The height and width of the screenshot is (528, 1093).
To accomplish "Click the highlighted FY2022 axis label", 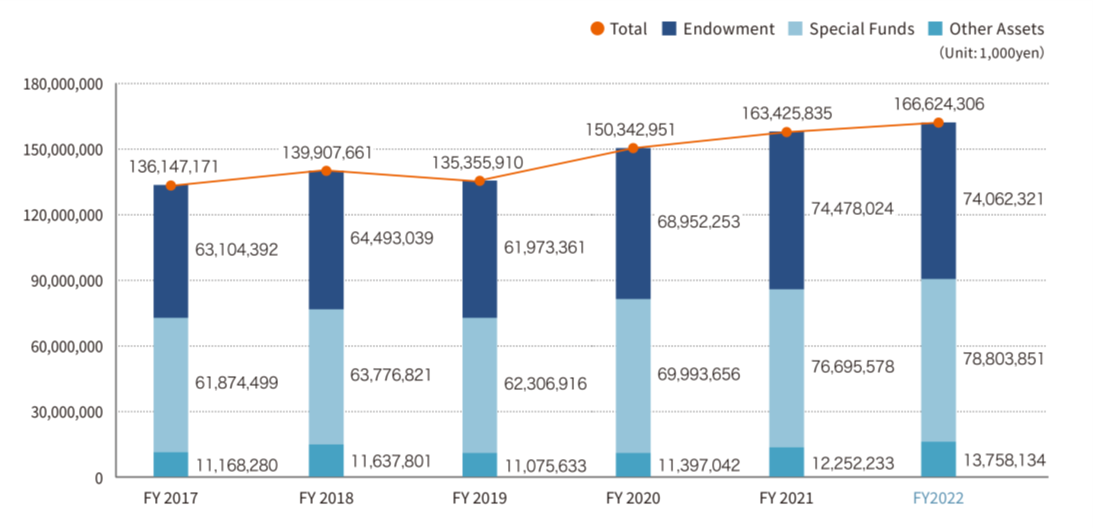I will coord(938,499).
